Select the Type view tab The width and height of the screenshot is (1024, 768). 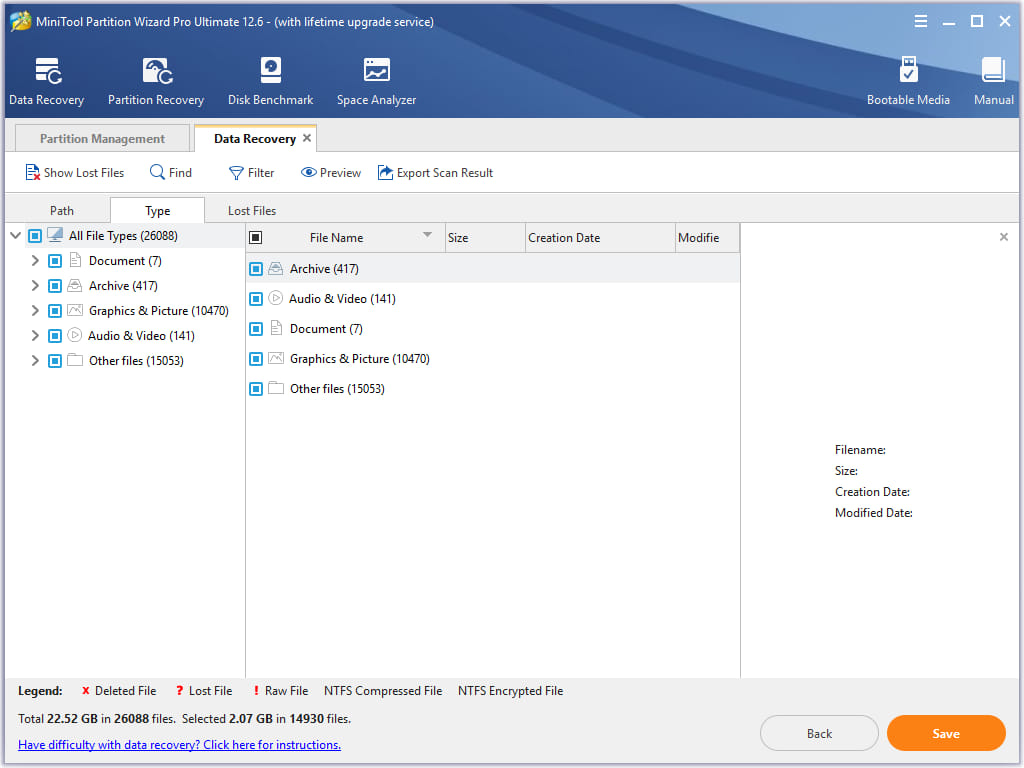[157, 210]
